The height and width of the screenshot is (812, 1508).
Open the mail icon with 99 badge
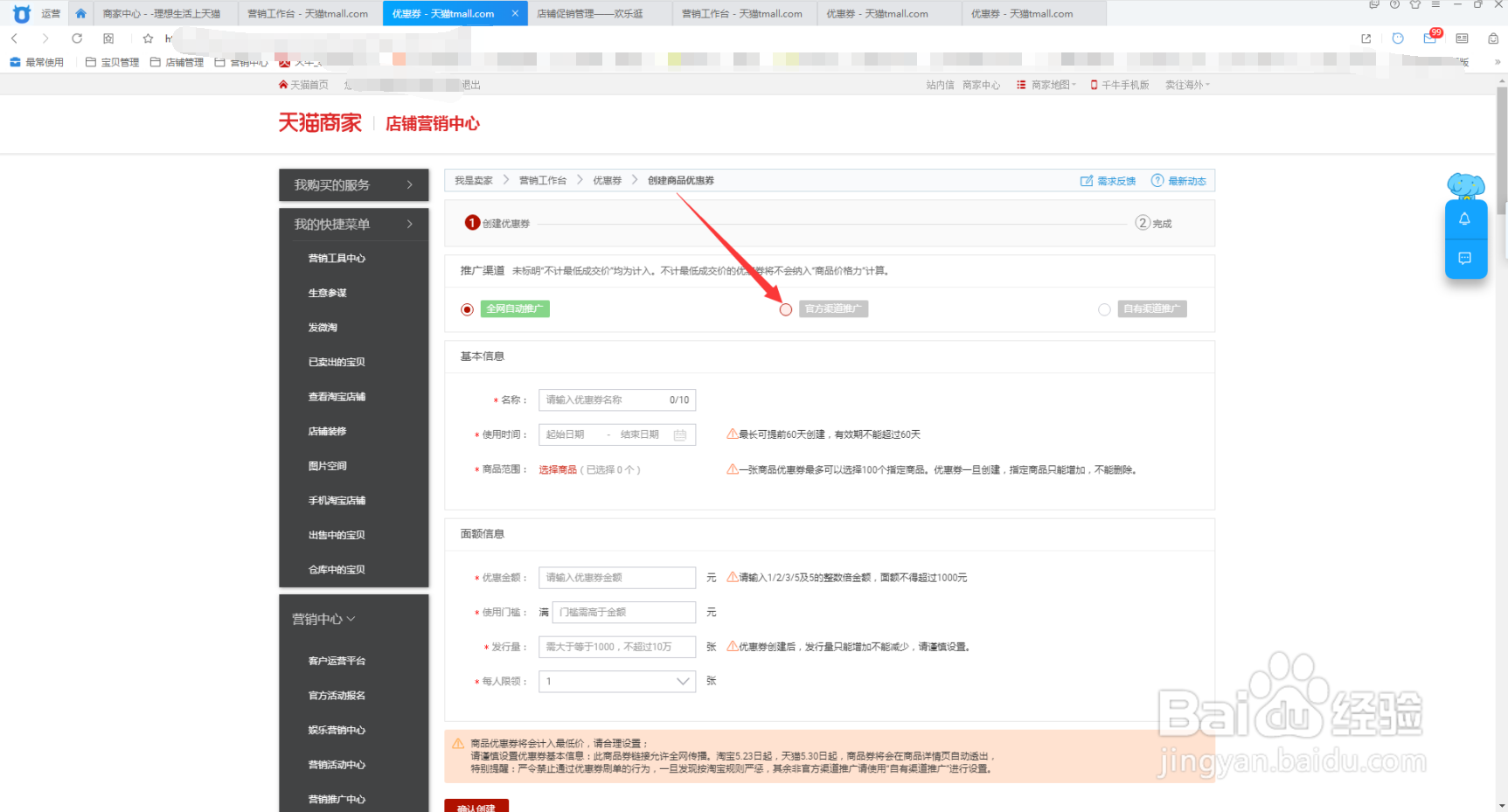click(1430, 38)
